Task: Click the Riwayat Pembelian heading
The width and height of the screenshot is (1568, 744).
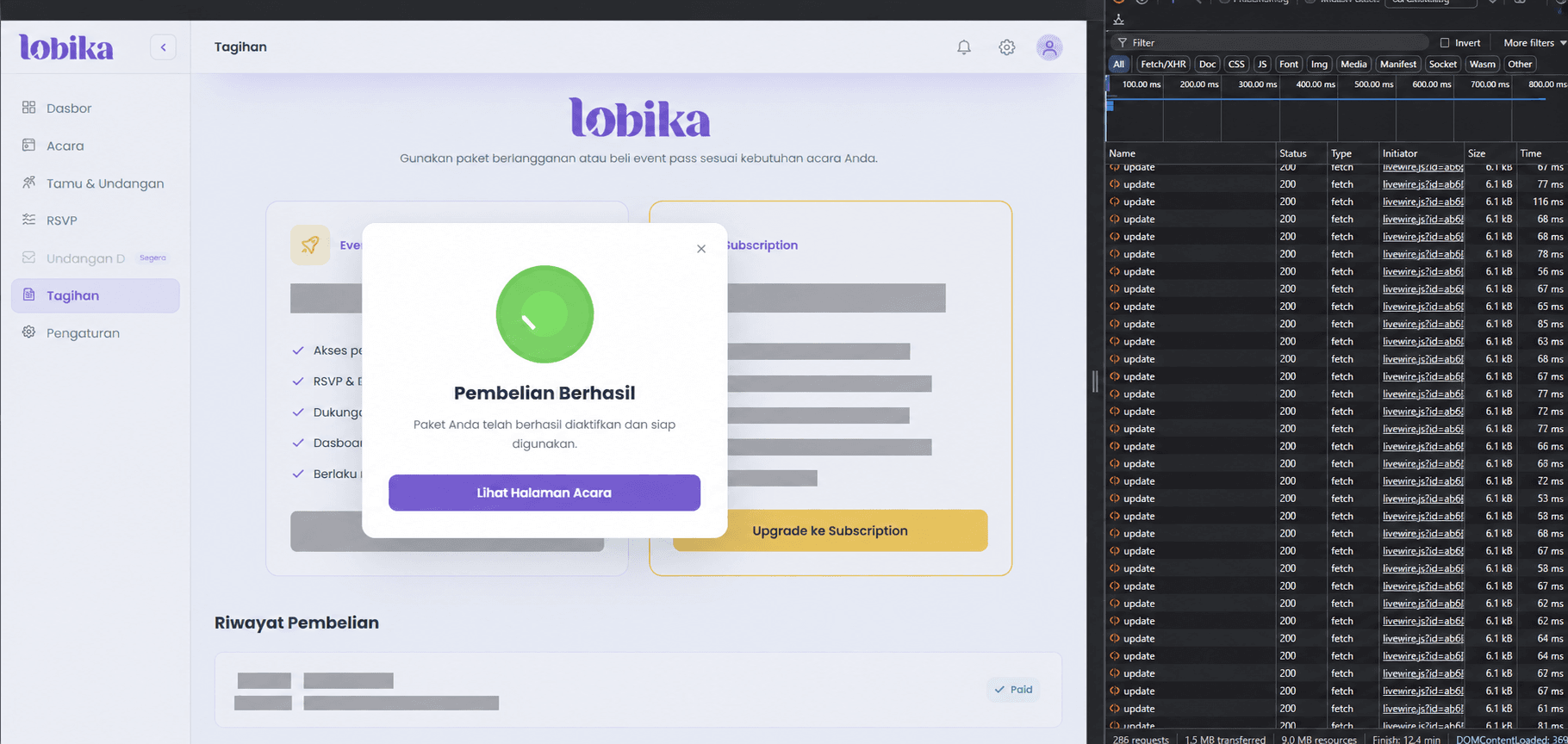Action: click(x=296, y=623)
